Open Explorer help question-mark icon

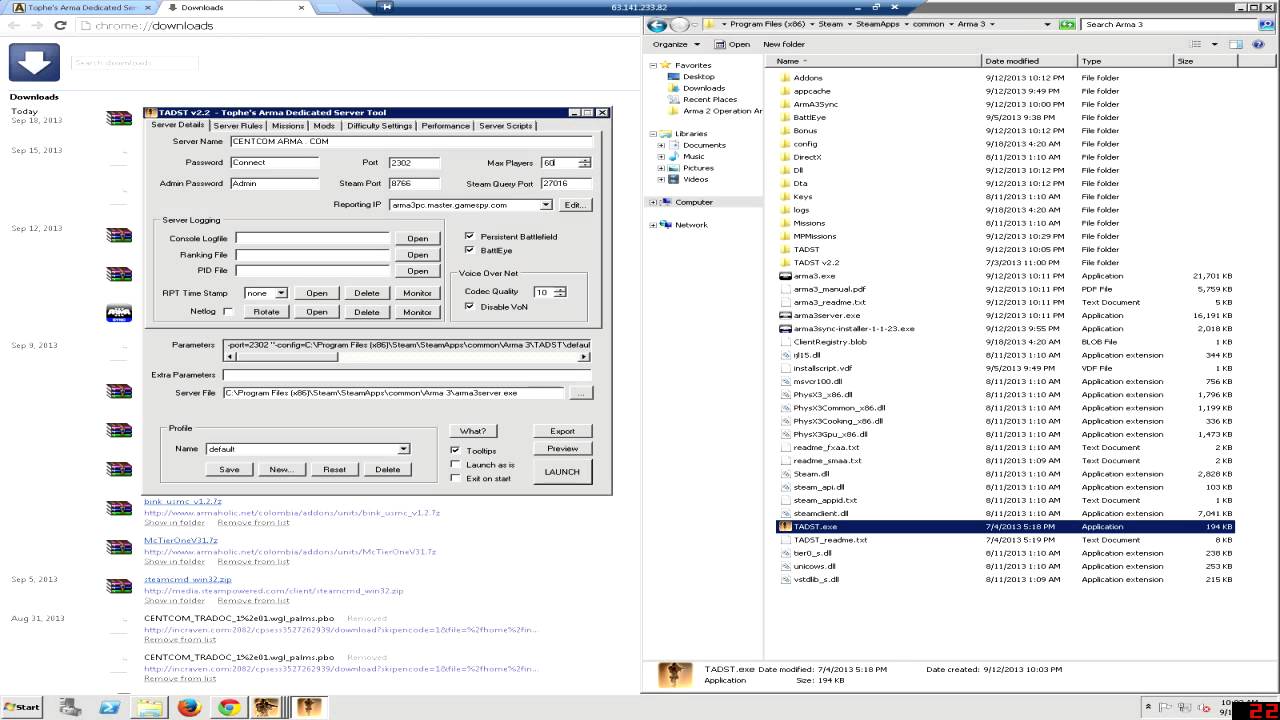click(1260, 44)
